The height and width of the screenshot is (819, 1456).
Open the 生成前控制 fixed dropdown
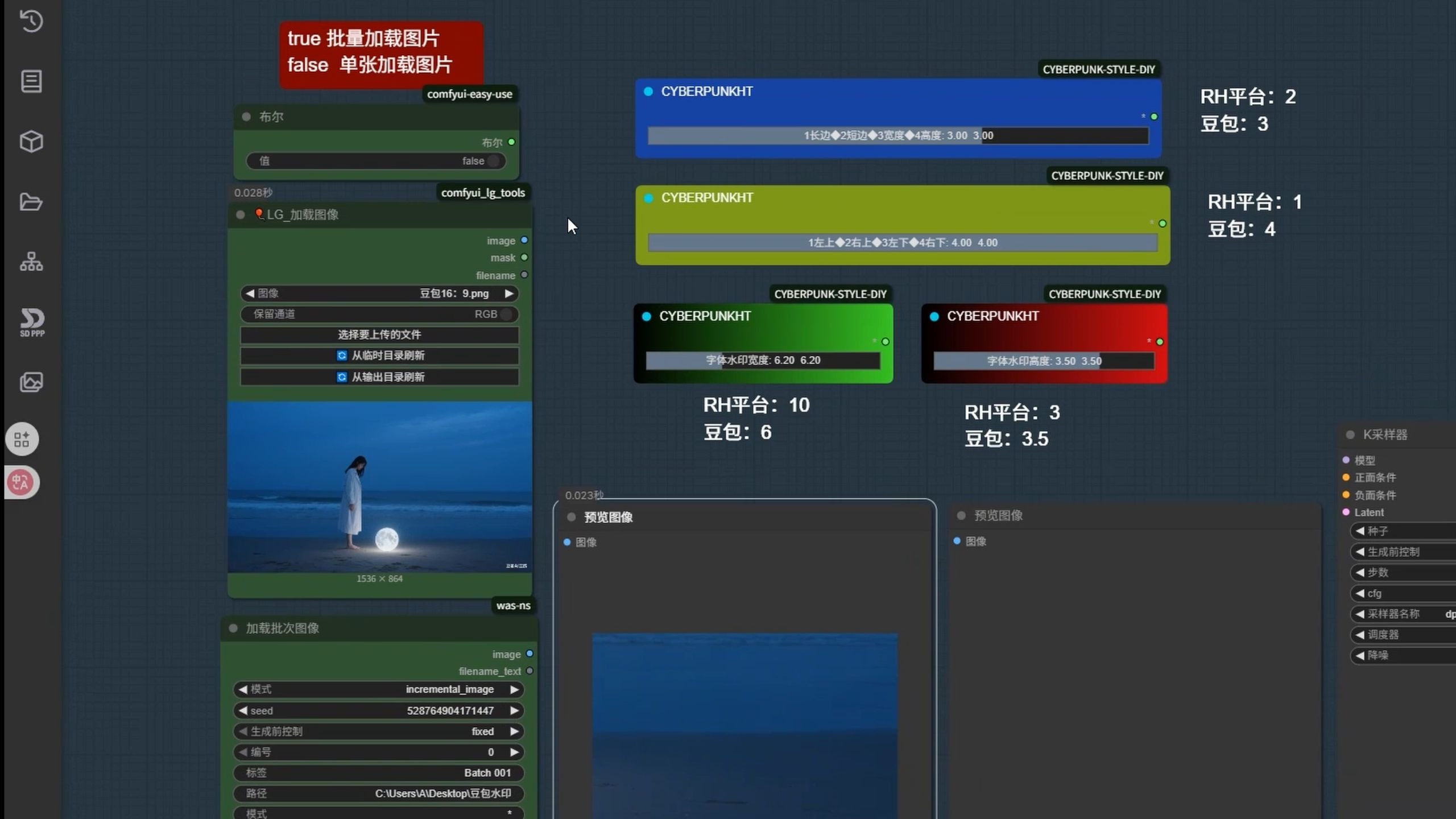(x=378, y=731)
